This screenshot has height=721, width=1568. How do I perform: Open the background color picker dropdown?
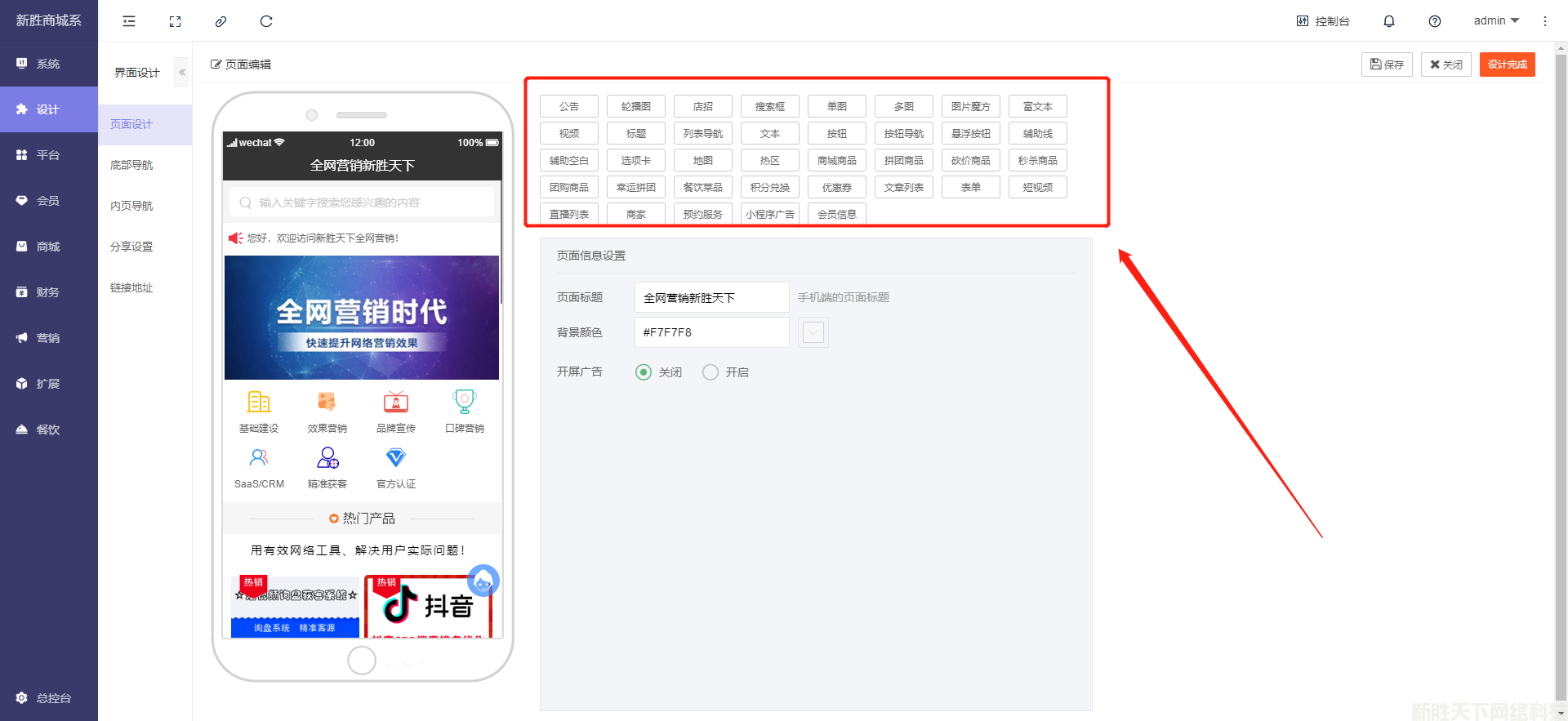point(813,332)
